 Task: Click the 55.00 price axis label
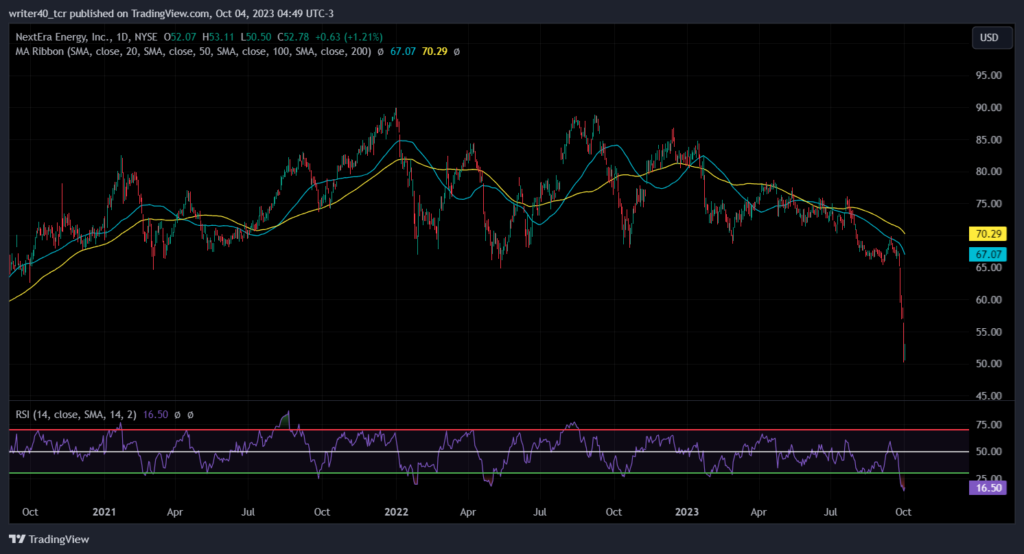click(x=989, y=331)
